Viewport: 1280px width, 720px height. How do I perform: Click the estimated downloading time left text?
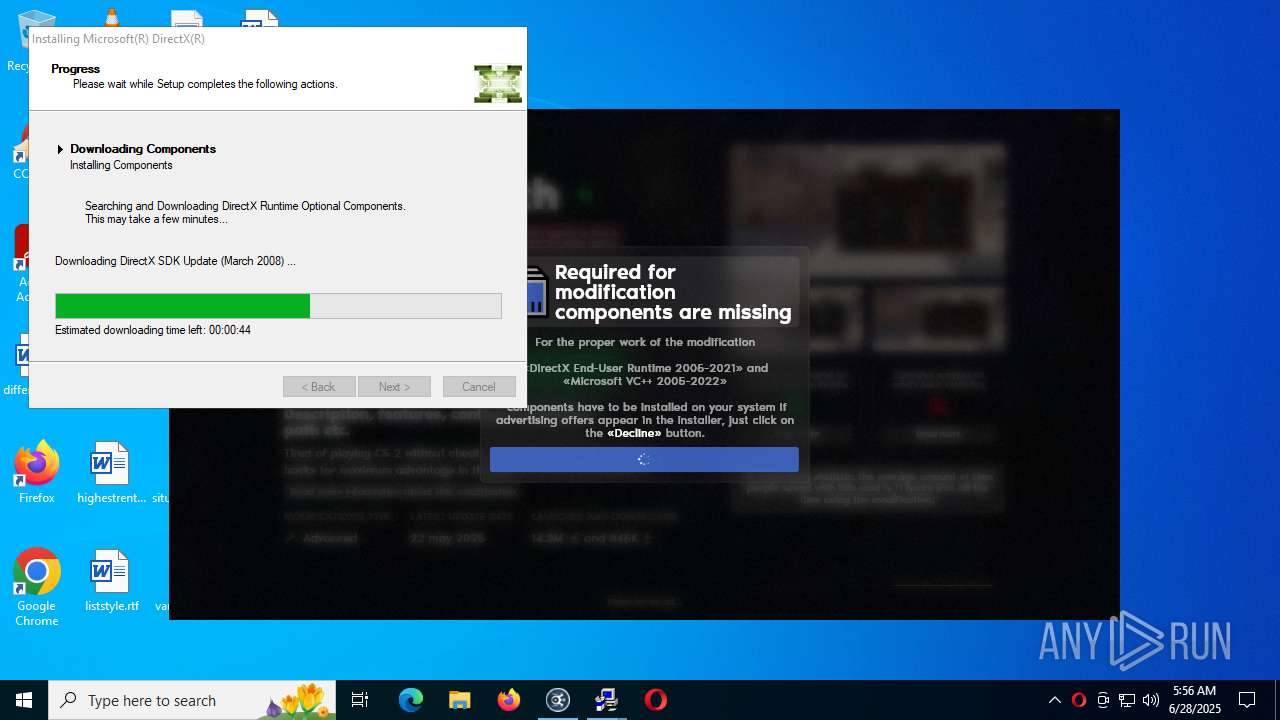(x=153, y=330)
